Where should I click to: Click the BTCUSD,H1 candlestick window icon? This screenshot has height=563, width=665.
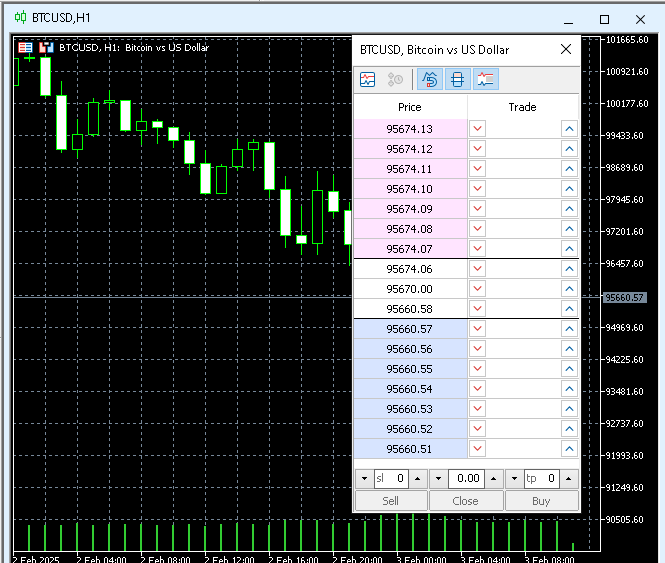20,17
